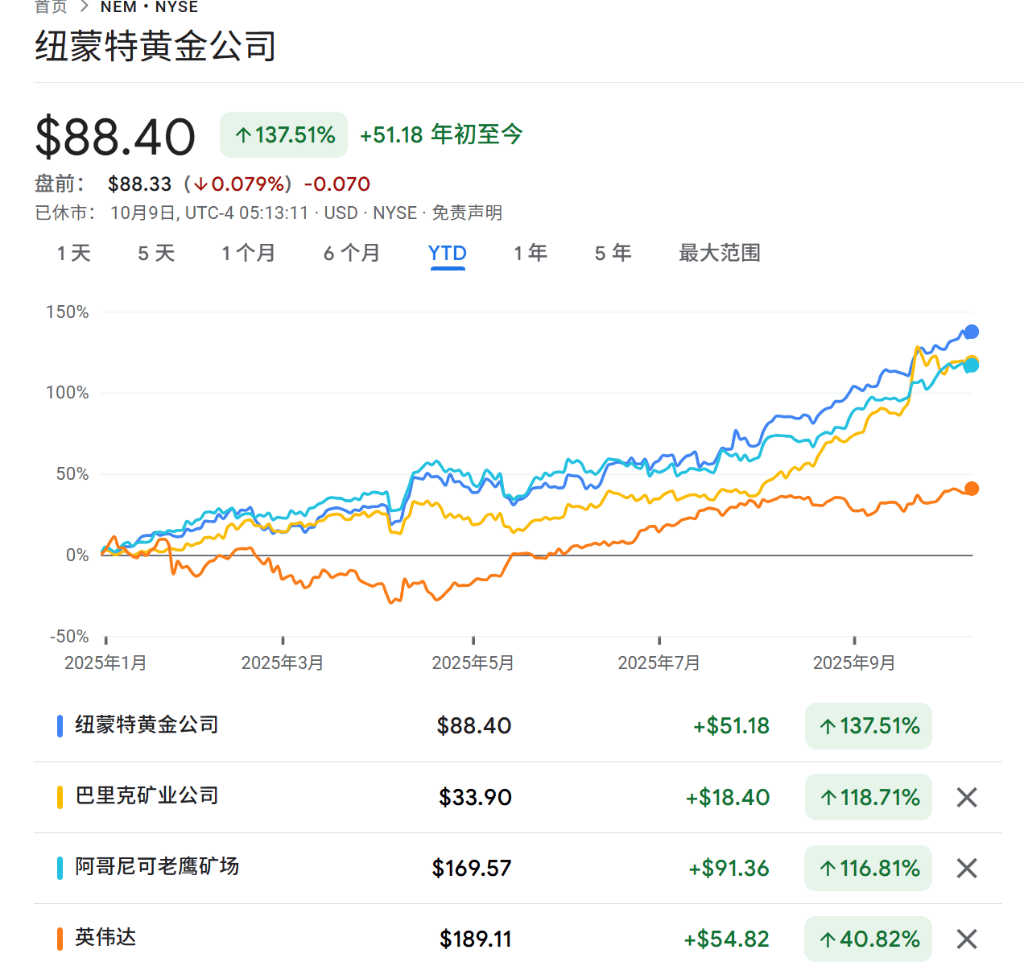The image size is (1024, 974).
Task: Click the green 118.71% badge for 巴里克矿业公司
Action: tap(868, 797)
